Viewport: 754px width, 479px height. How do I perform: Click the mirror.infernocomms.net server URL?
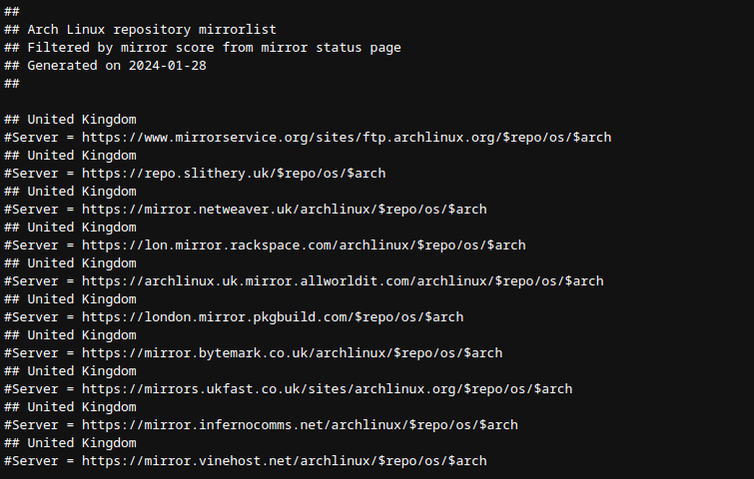300,425
